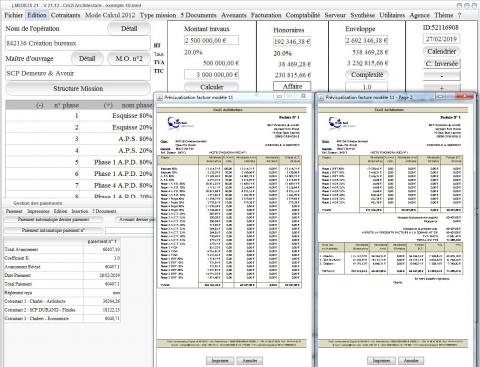Open 5 Documents menu in payments panel

pyautogui.click(x=104, y=211)
